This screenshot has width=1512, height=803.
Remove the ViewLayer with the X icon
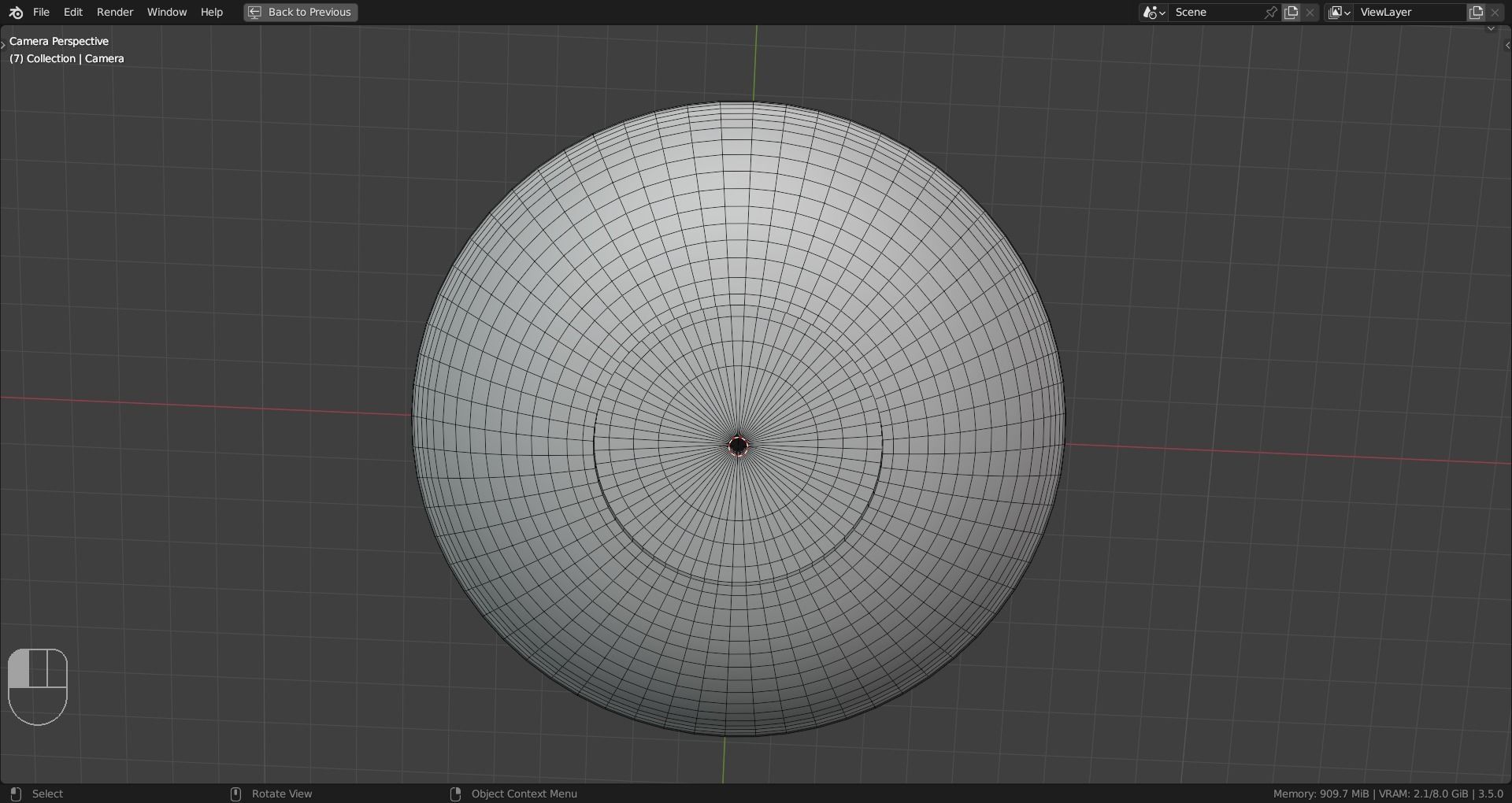[1495, 13]
